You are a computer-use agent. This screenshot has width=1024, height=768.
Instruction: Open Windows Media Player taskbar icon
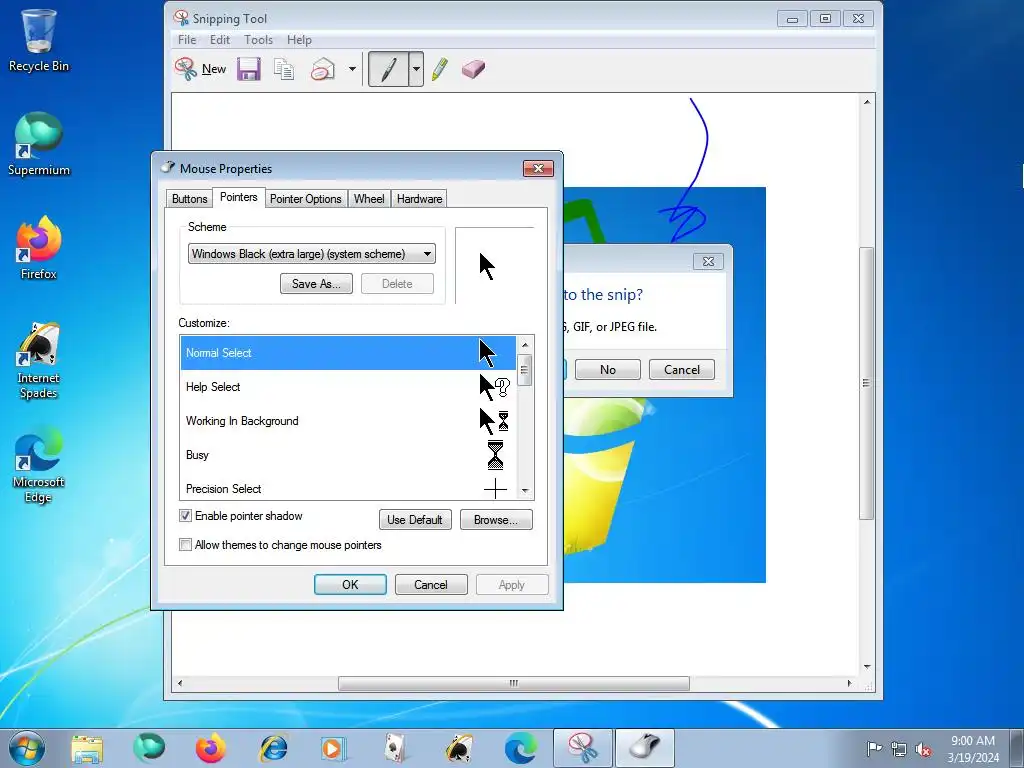click(334, 748)
